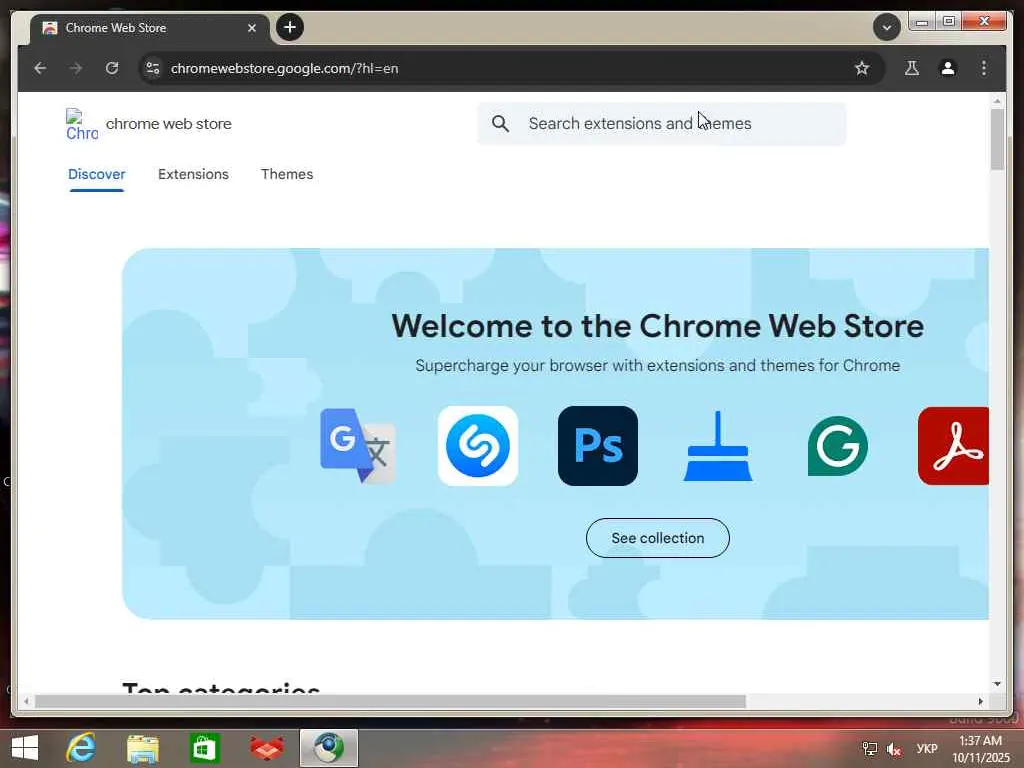The image size is (1024, 768).
Task: Click the chrome web store title text
Action: pyautogui.click(x=168, y=123)
